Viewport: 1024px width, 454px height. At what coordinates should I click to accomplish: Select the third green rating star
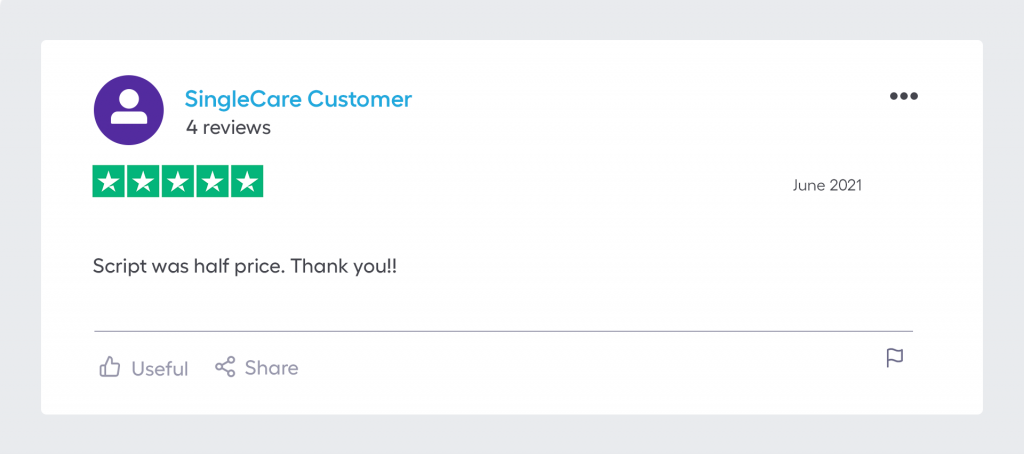click(x=178, y=181)
